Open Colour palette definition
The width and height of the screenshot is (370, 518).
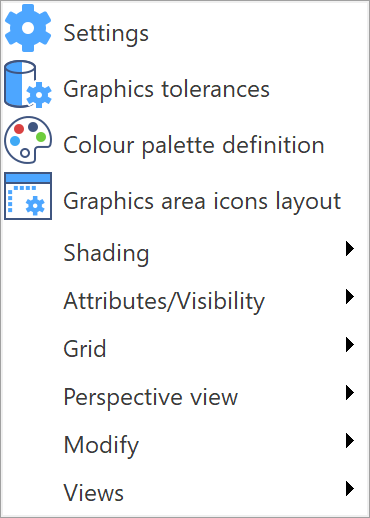click(194, 145)
